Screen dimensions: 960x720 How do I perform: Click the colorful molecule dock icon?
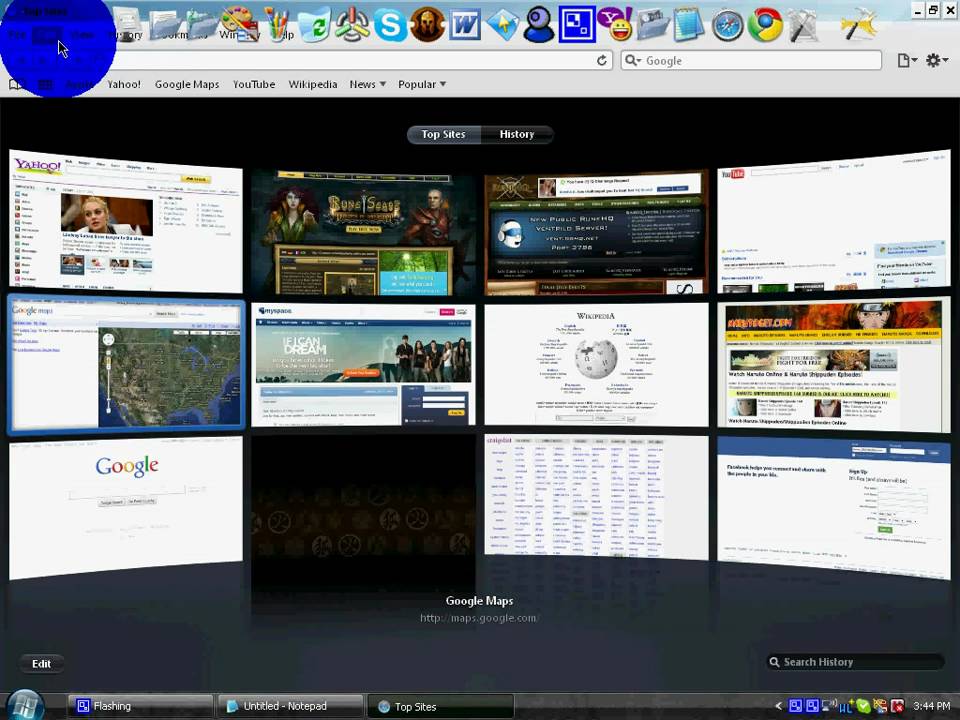[352, 25]
